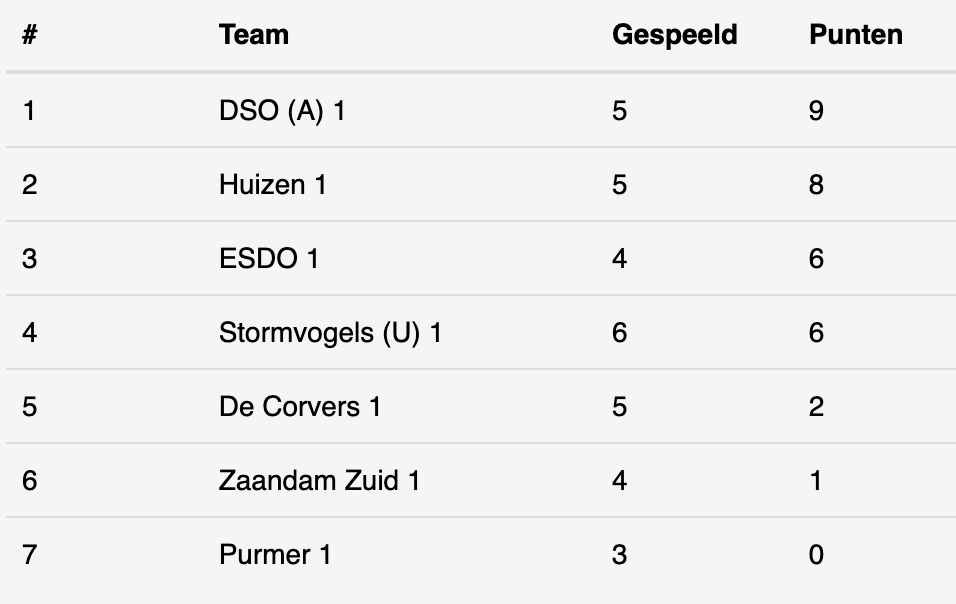
Task: Choose Stormvogels (U) 1 in the standings
Action: [x=330, y=333]
